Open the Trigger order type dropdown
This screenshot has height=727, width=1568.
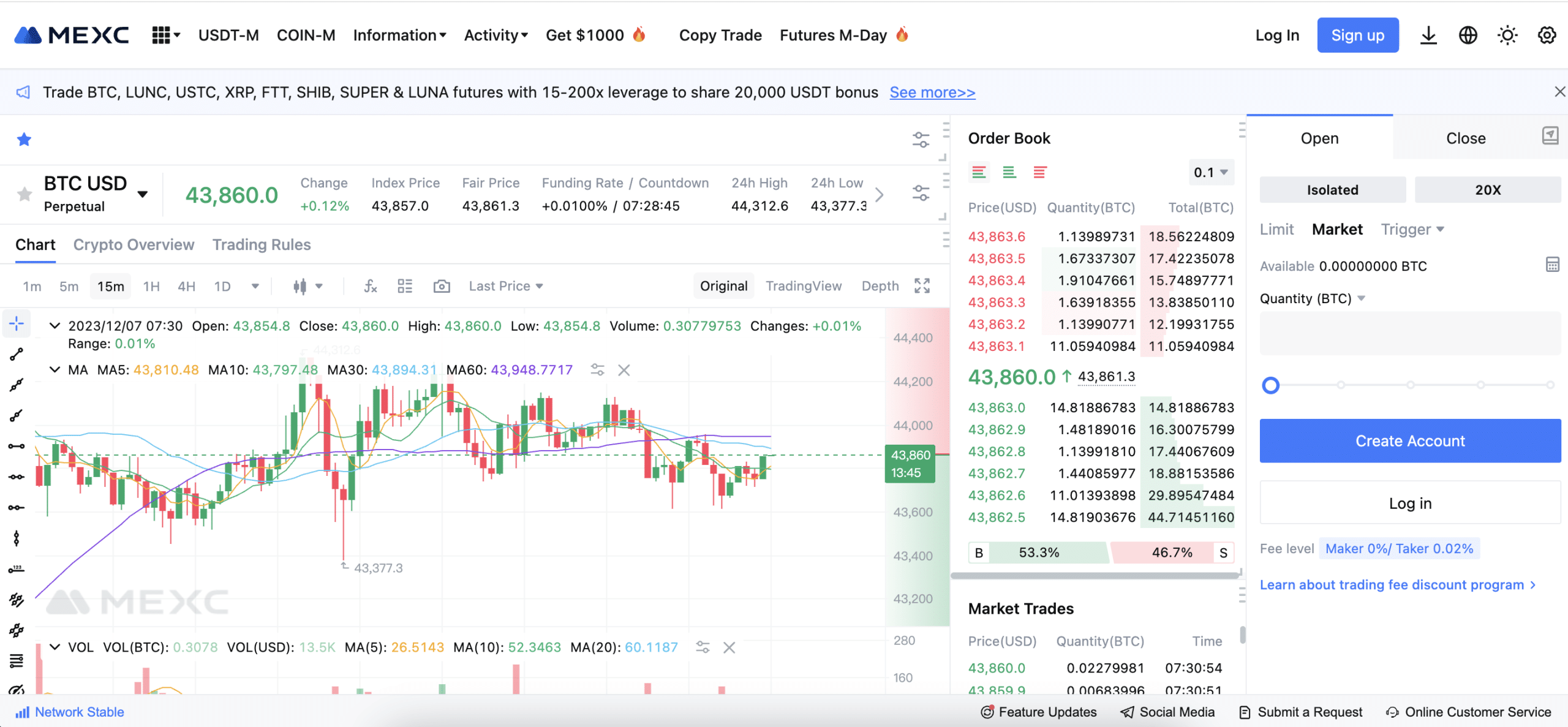coord(1412,230)
